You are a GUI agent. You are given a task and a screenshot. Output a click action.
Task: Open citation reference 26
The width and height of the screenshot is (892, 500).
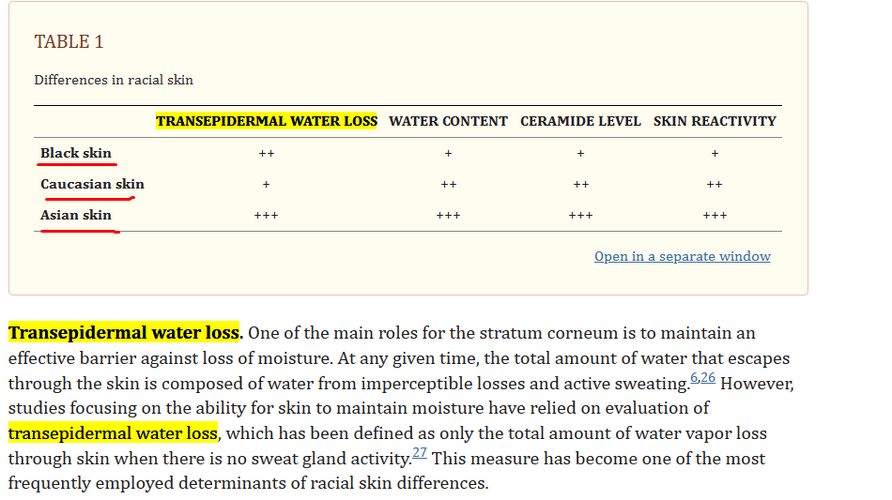click(x=708, y=378)
